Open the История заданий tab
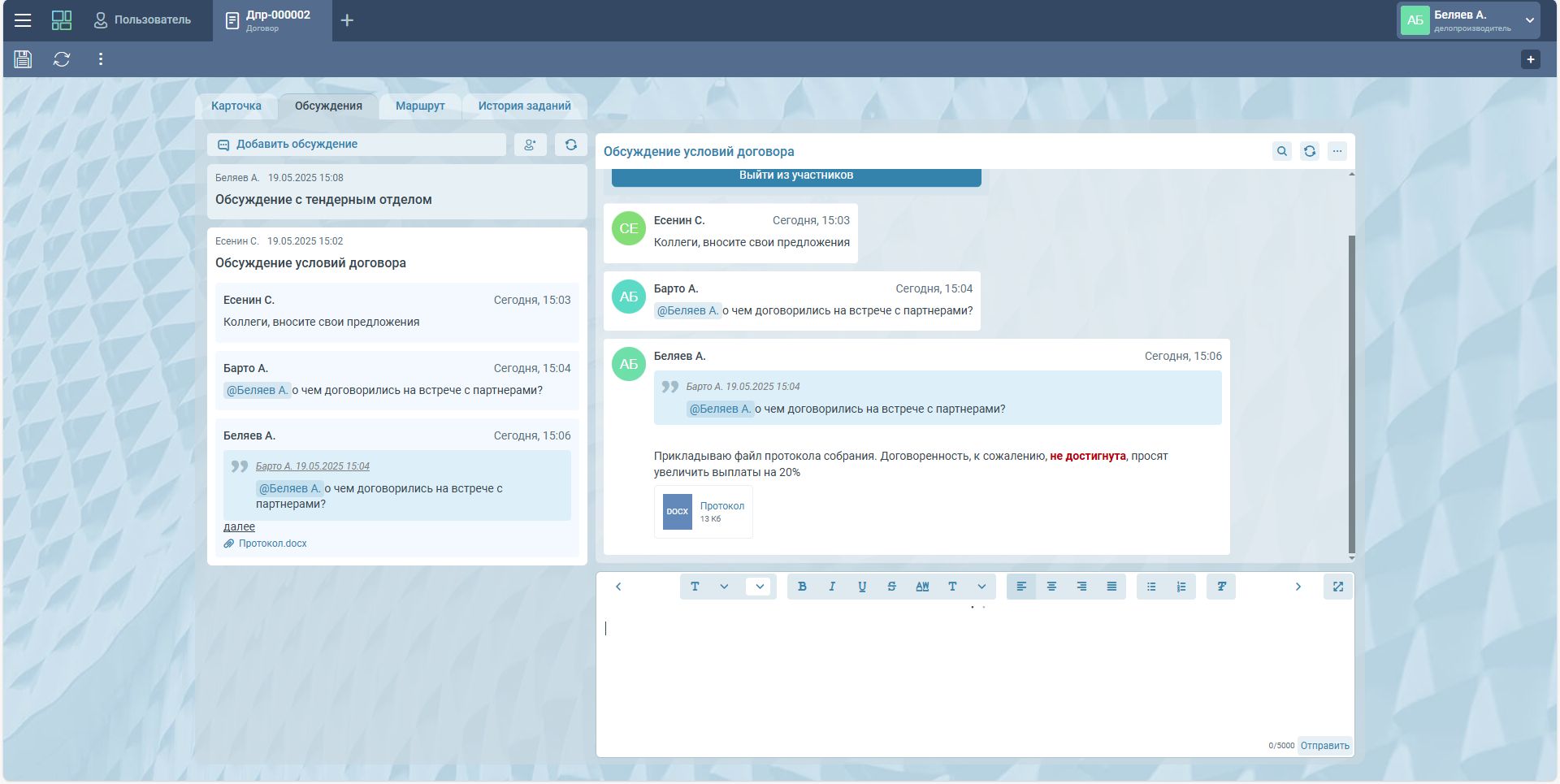 (524, 106)
